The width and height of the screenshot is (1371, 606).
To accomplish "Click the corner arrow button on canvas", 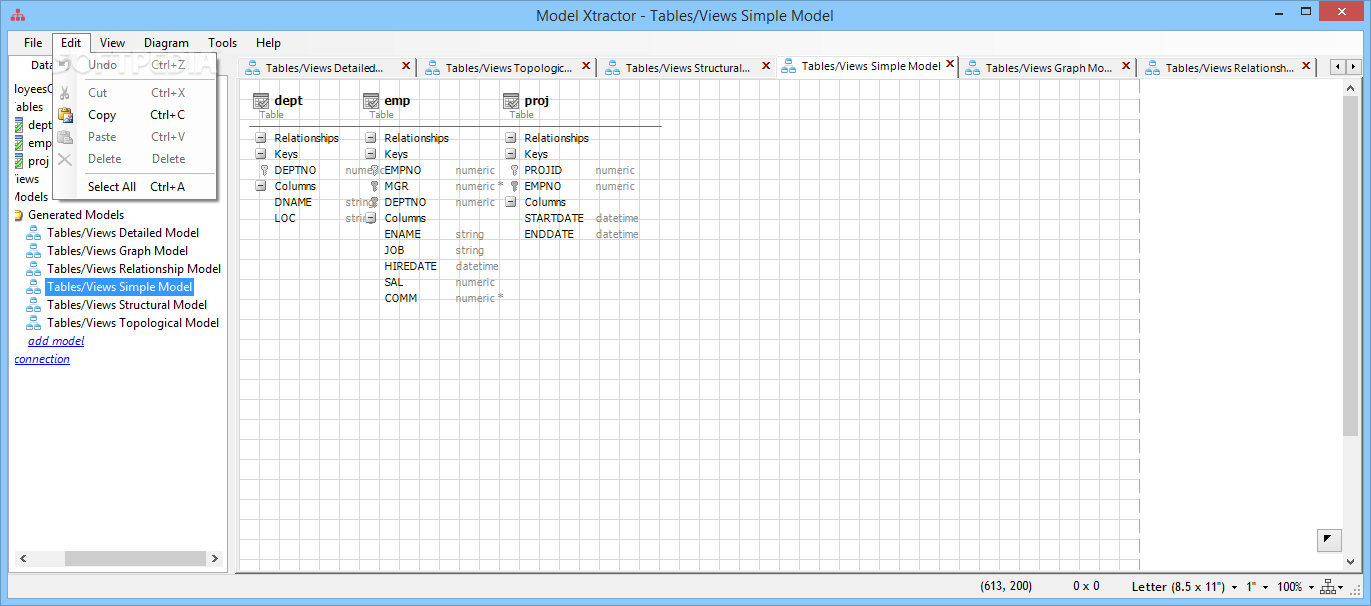I will (1328, 540).
